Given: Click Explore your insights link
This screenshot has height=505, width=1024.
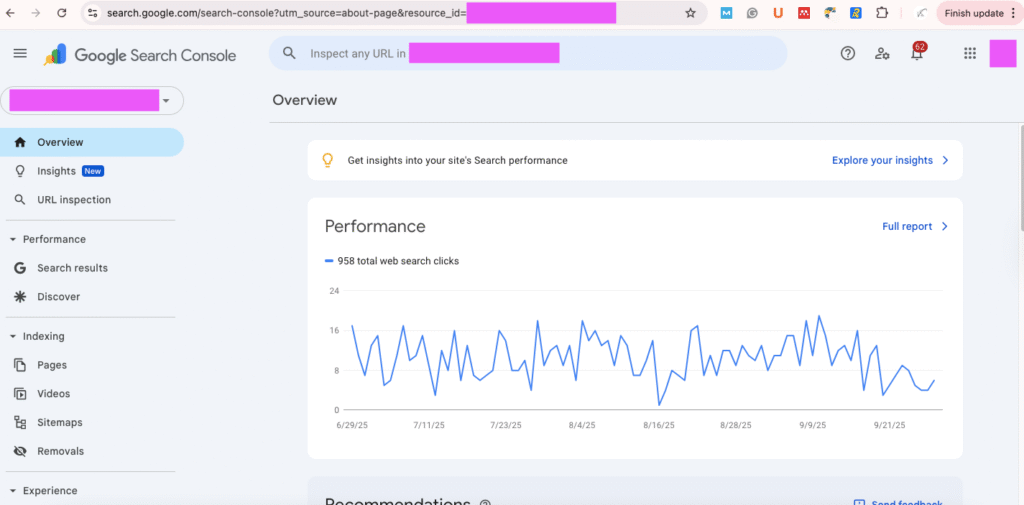Looking at the screenshot, I should [889, 160].
